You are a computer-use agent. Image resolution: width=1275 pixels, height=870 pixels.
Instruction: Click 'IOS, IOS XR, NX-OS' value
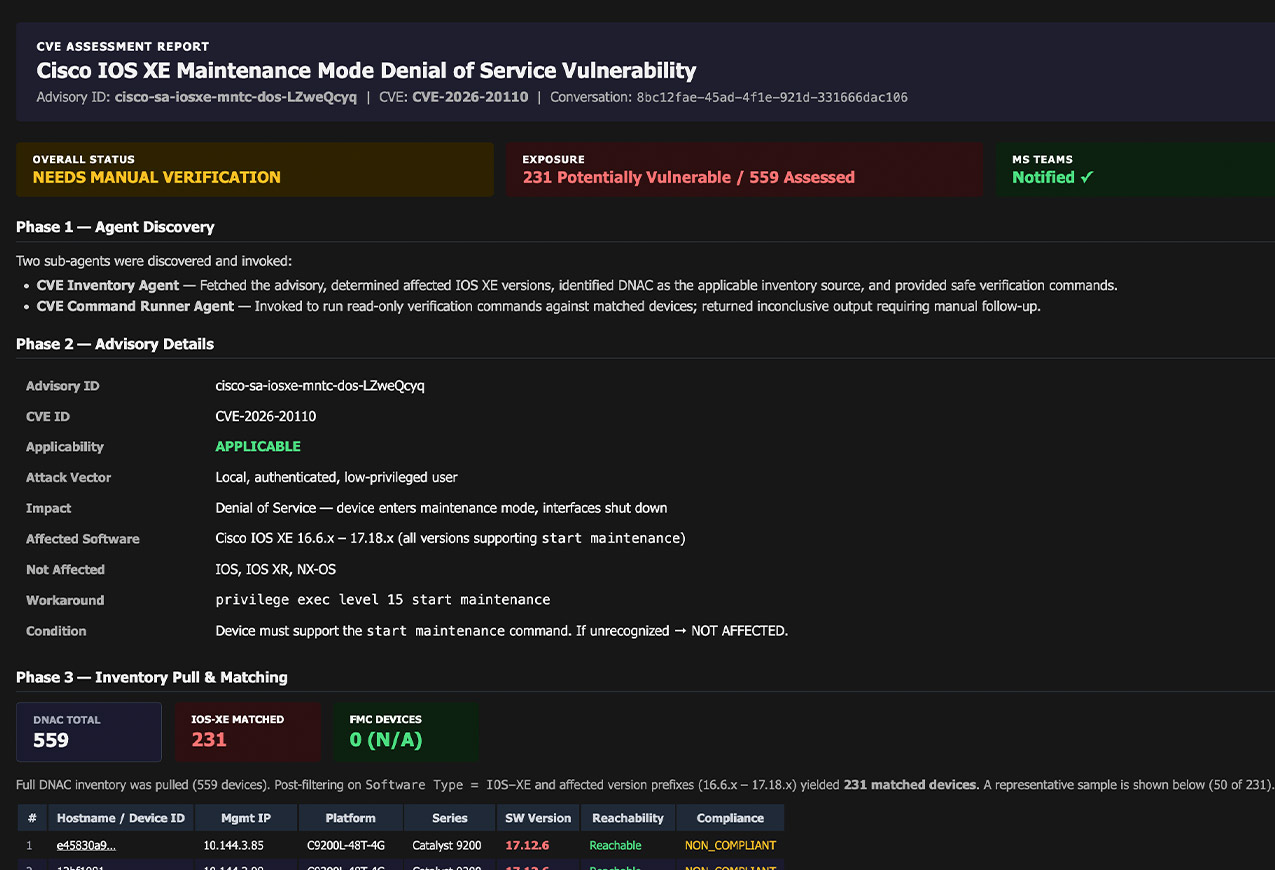coord(276,570)
